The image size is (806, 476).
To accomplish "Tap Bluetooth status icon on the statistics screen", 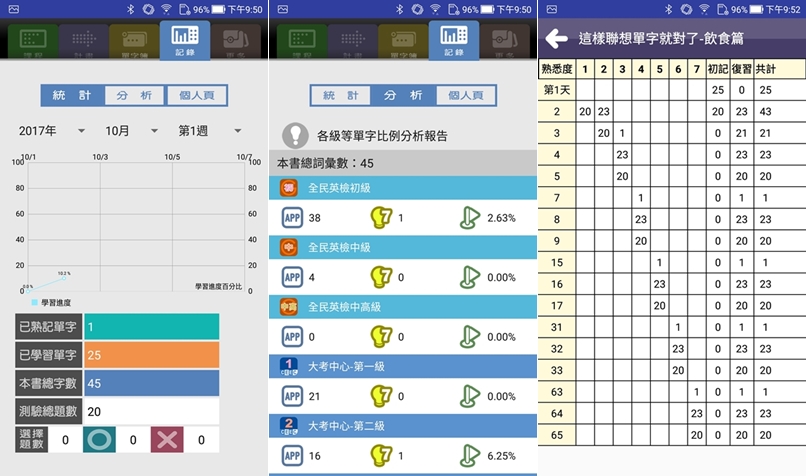I will pos(131,9).
